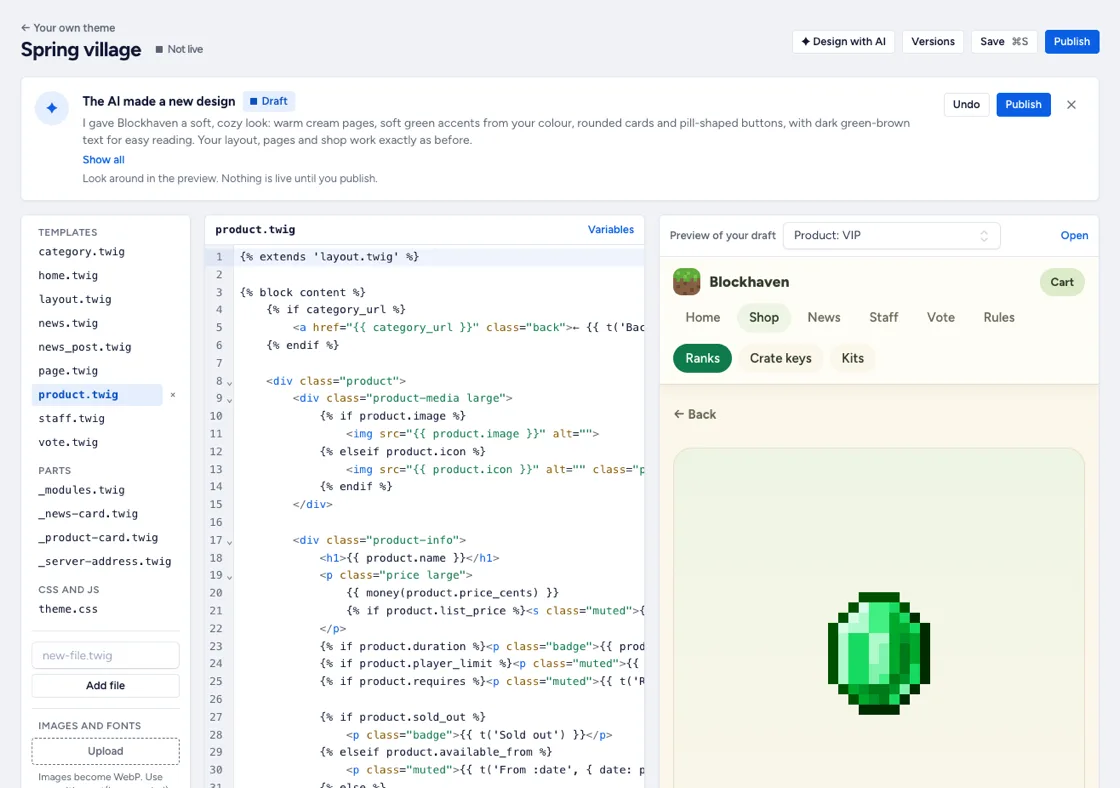This screenshot has width=1120, height=788.
Task: Click line number 18 in the gutter
Action: click(216, 558)
